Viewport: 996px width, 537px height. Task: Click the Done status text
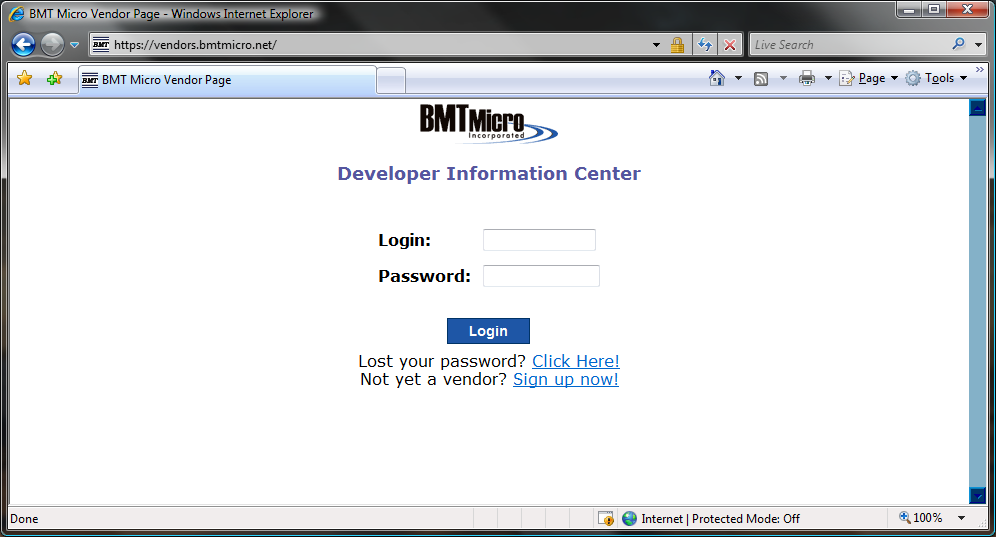click(x=24, y=519)
